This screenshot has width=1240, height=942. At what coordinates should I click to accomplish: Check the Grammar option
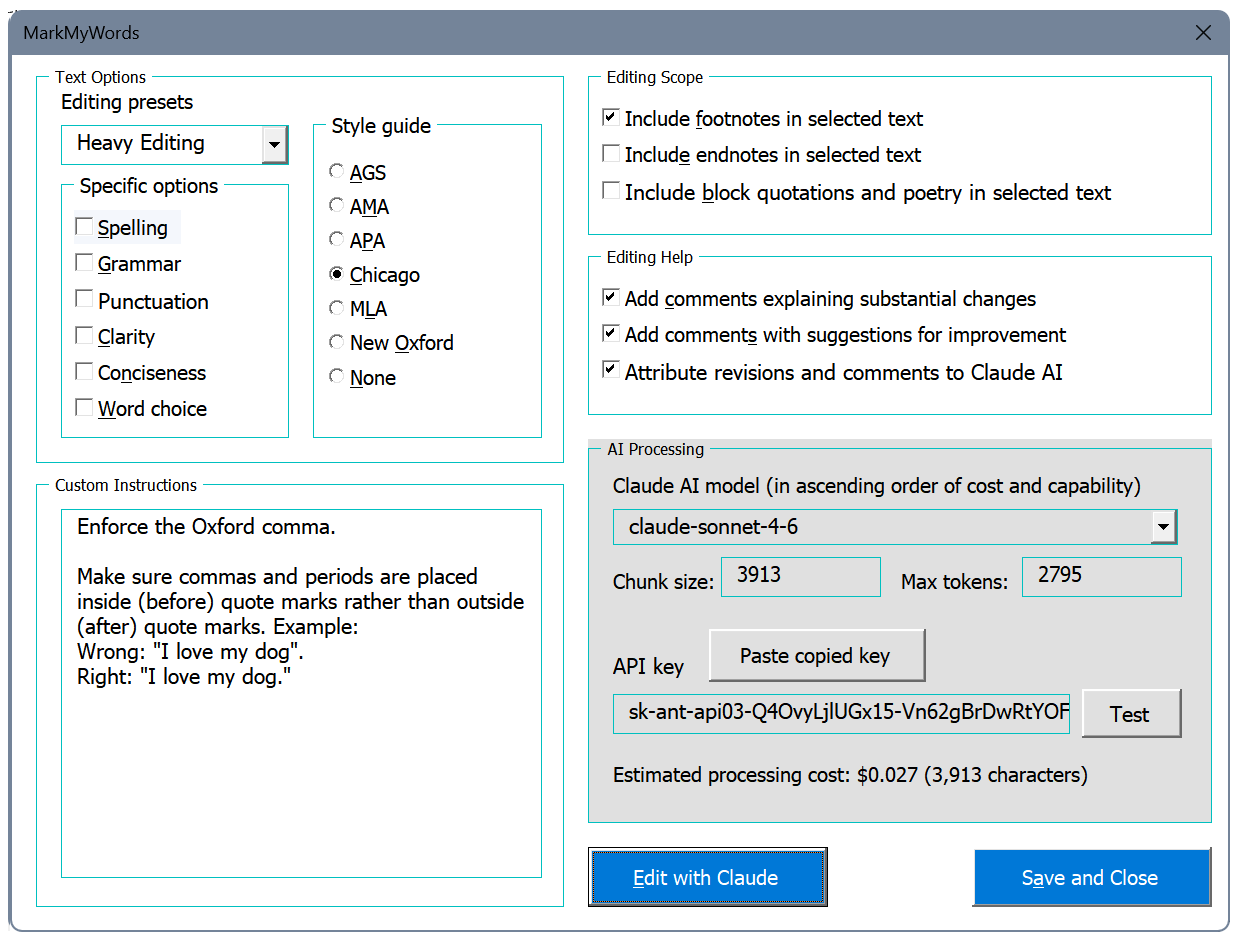[x=85, y=264]
